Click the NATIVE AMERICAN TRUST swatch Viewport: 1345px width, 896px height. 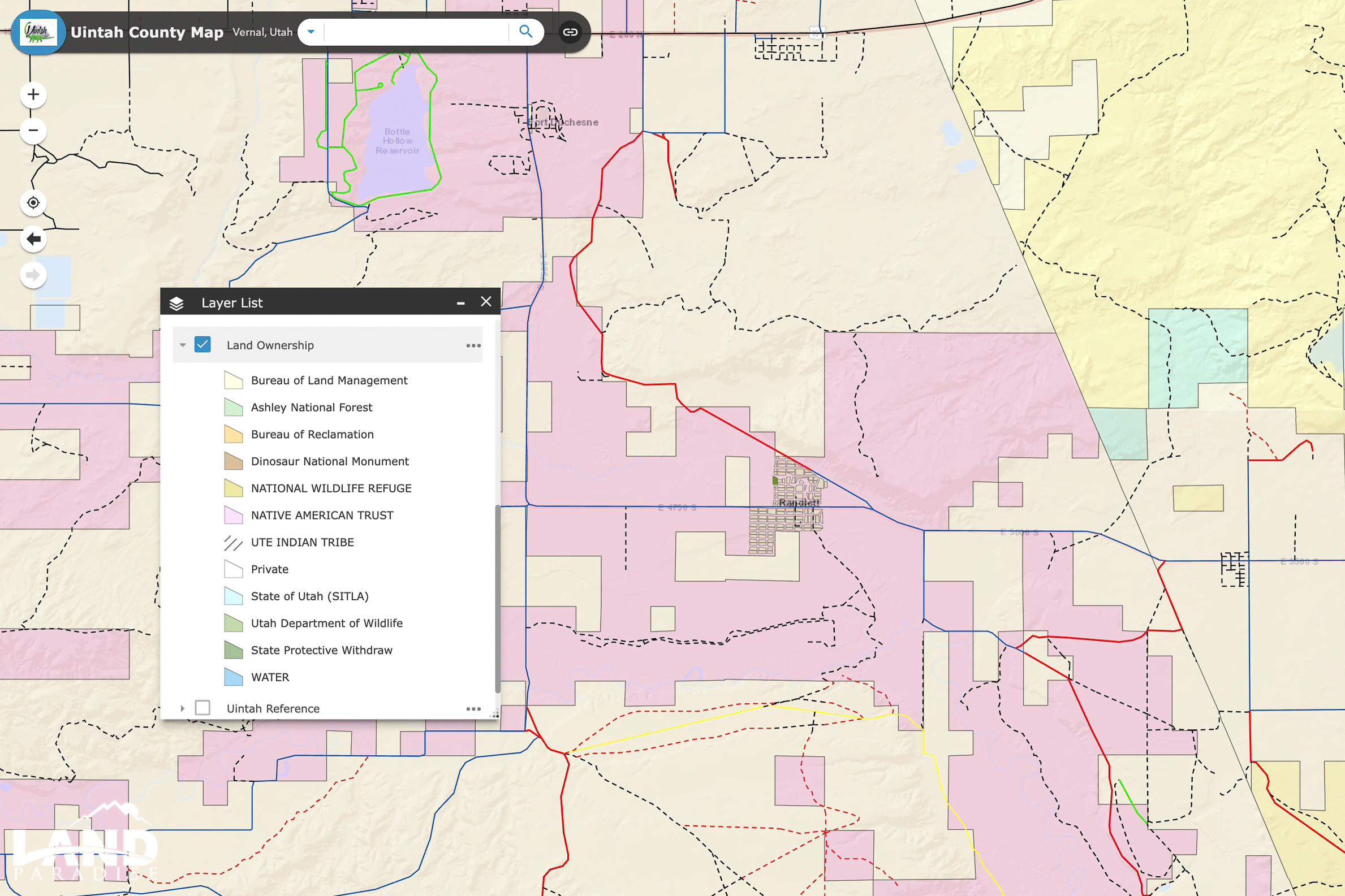tap(233, 515)
